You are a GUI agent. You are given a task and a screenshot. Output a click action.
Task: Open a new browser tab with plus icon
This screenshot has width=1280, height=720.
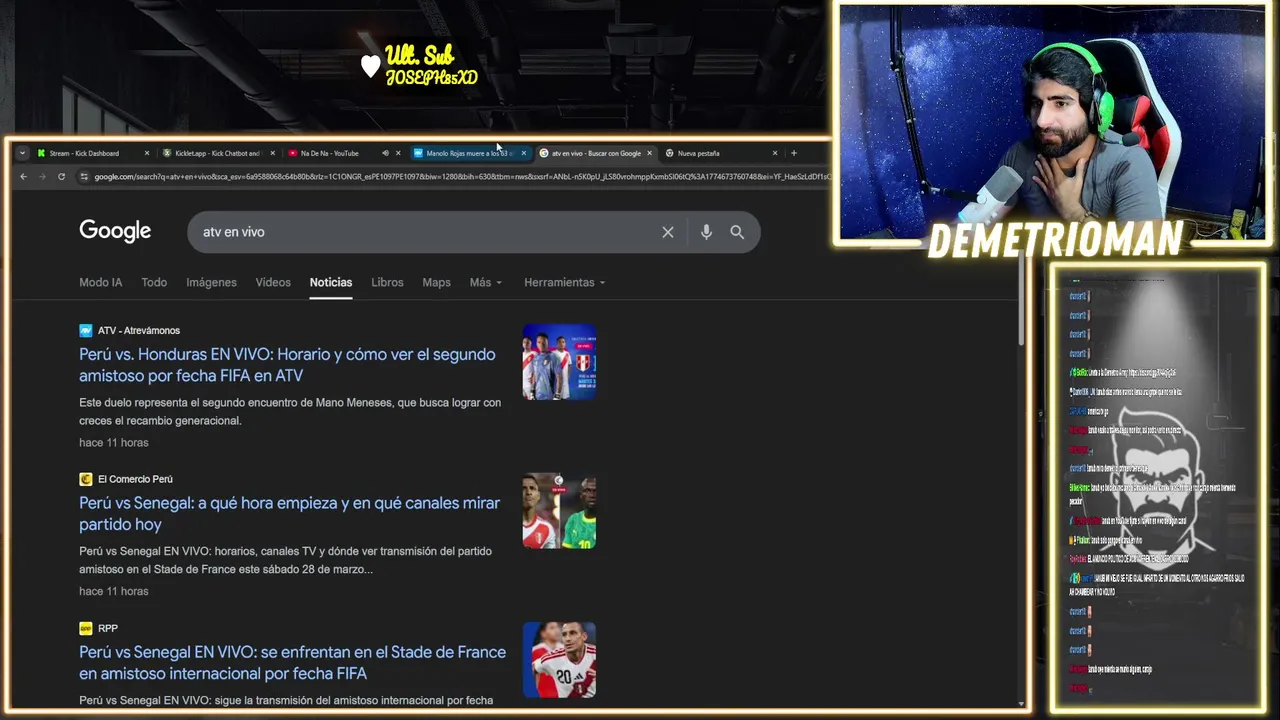tap(794, 153)
